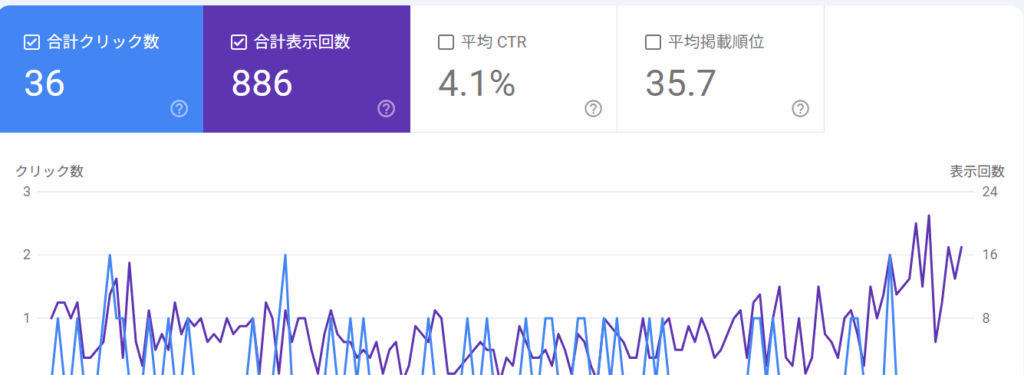This screenshot has width=1024, height=375.
Task: Open help icon on 合計表示回数 card
Action: tap(386, 109)
